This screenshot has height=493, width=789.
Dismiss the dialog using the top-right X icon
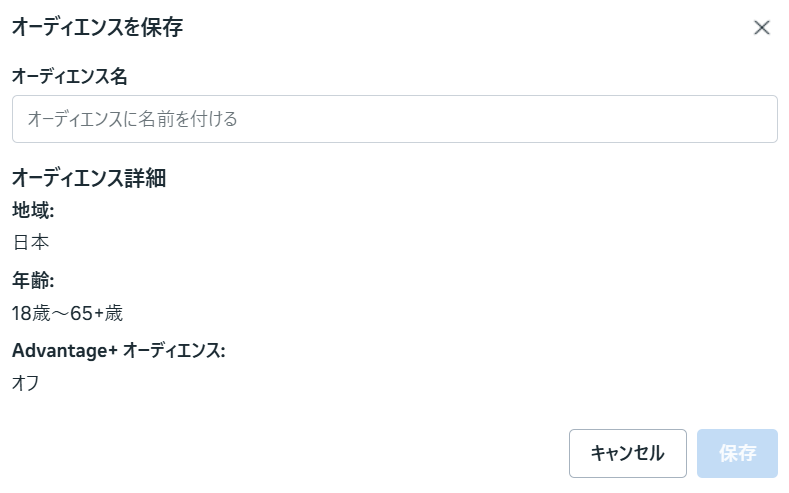pos(762,28)
